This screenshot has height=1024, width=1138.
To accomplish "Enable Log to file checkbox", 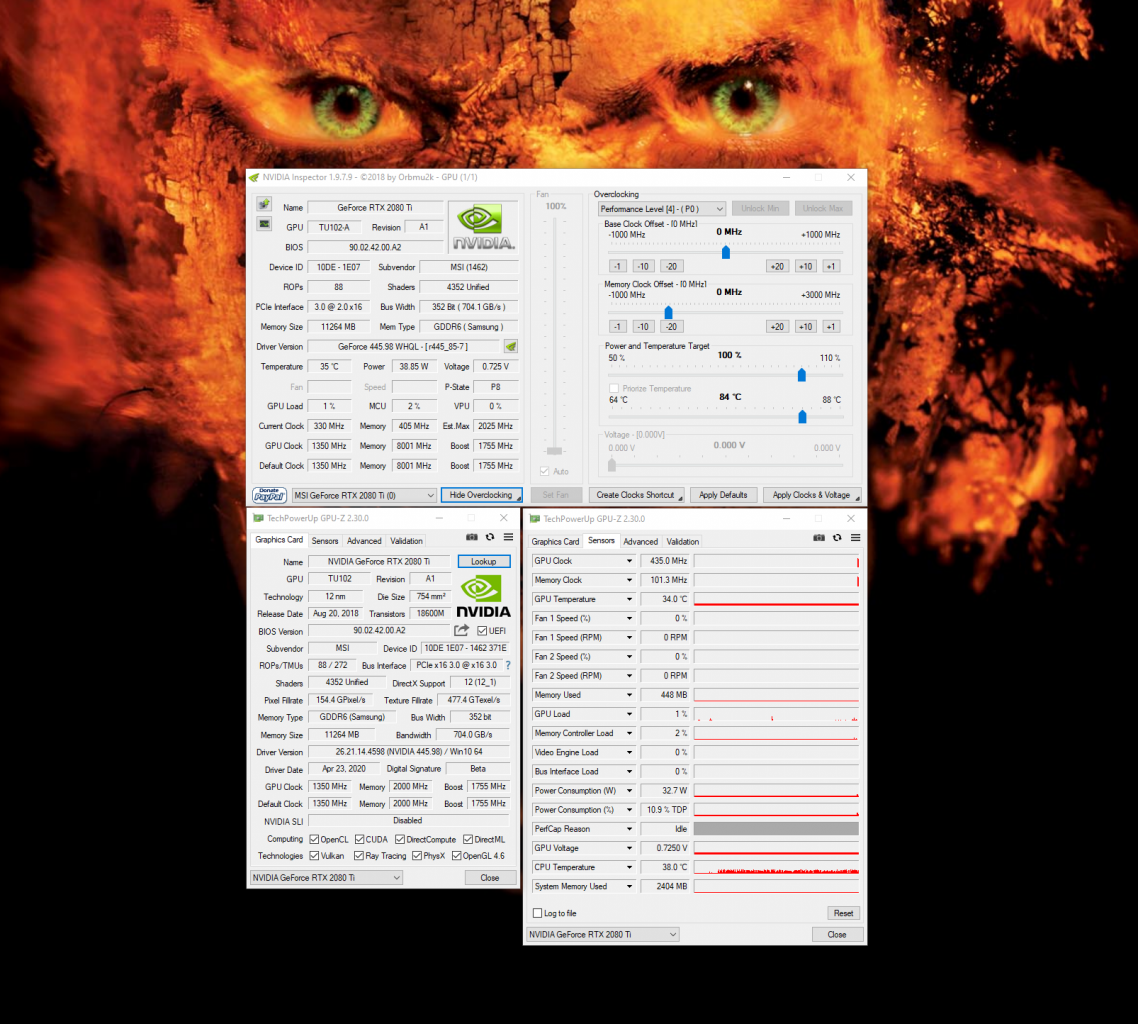I will tap(538, 914).
